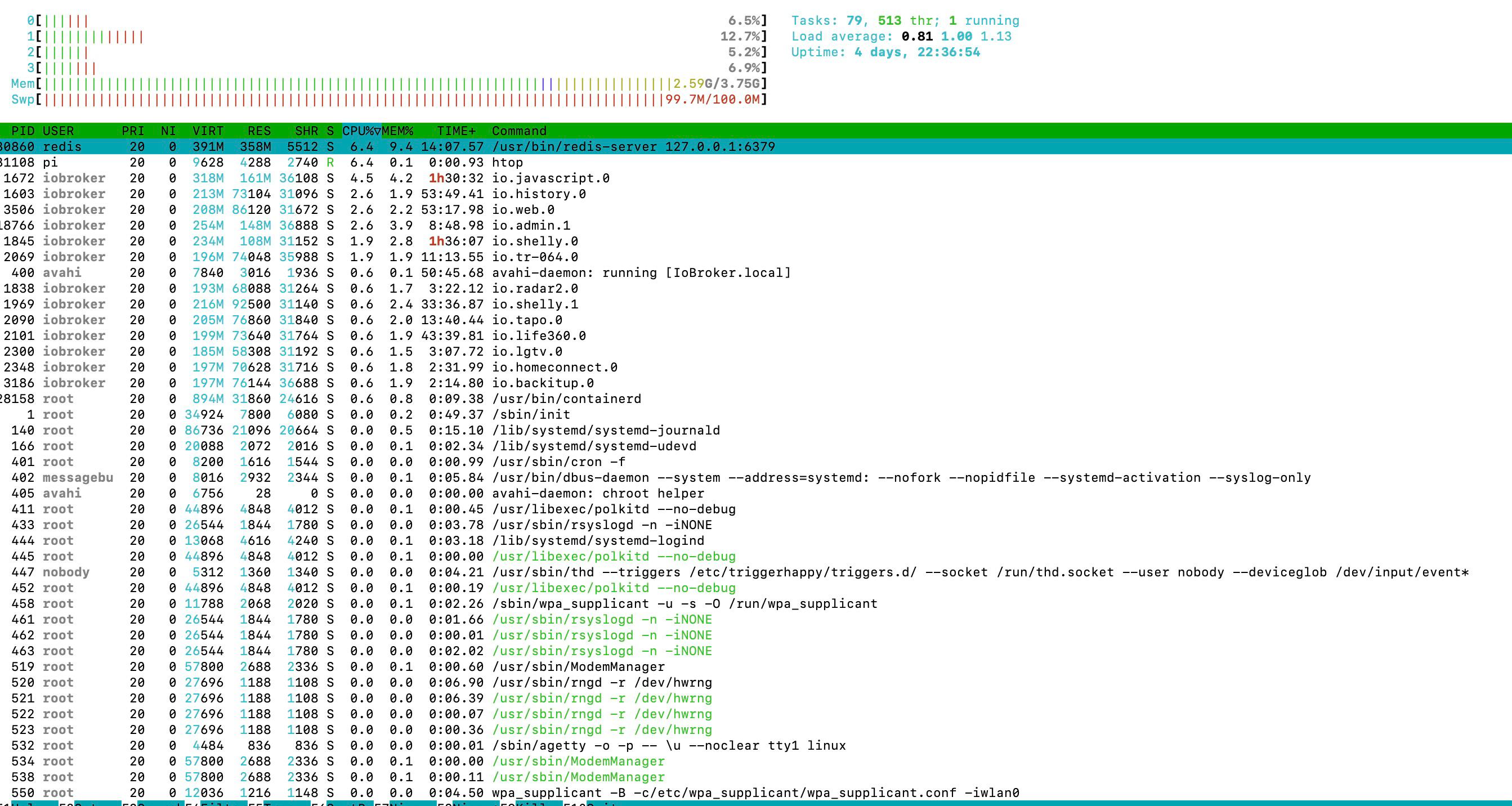The image size is (1512, 806).
Task: Sort by the TIME+ column header
Action: coord(456,131)
